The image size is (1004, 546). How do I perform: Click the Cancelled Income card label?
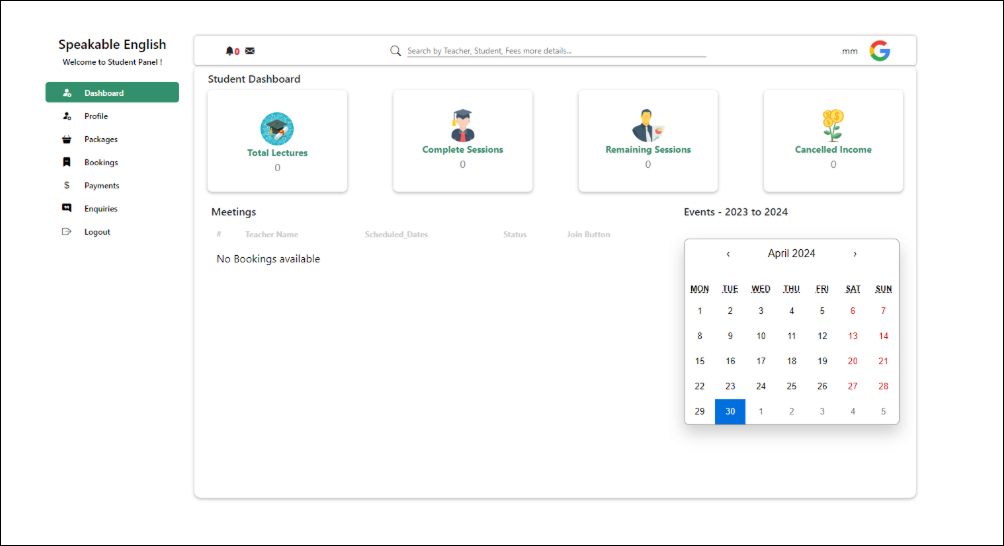pos(833,150)
